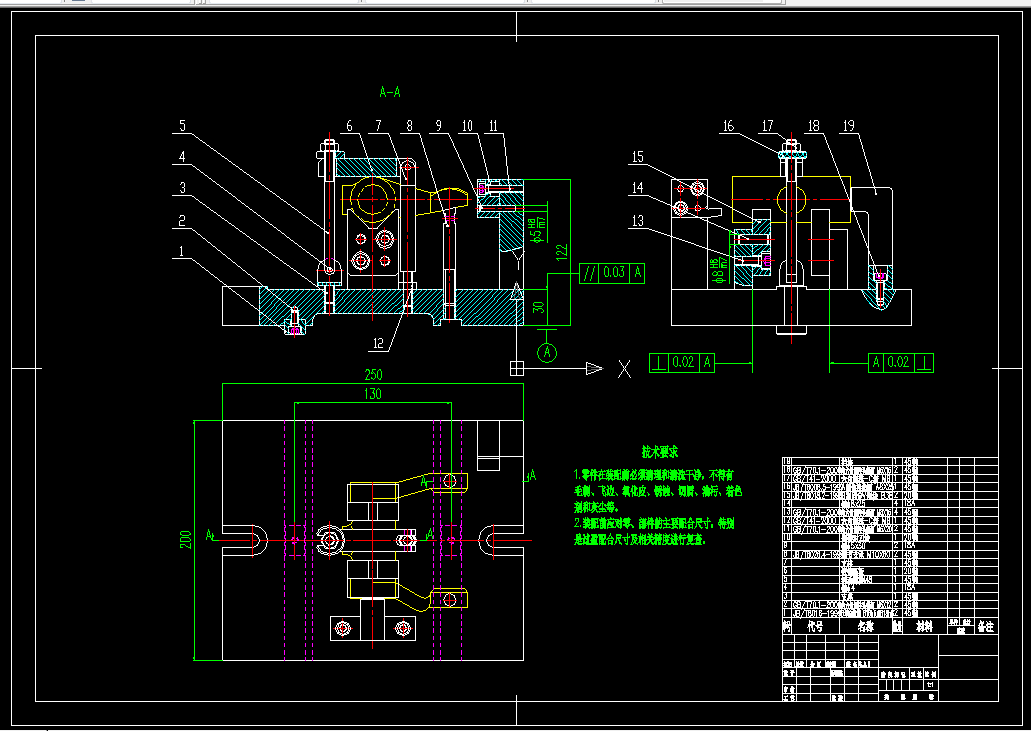Click the UCS origin square icon
Image resolution: width=1031 pixels, height=731 pixels.
tap(517, 369)
